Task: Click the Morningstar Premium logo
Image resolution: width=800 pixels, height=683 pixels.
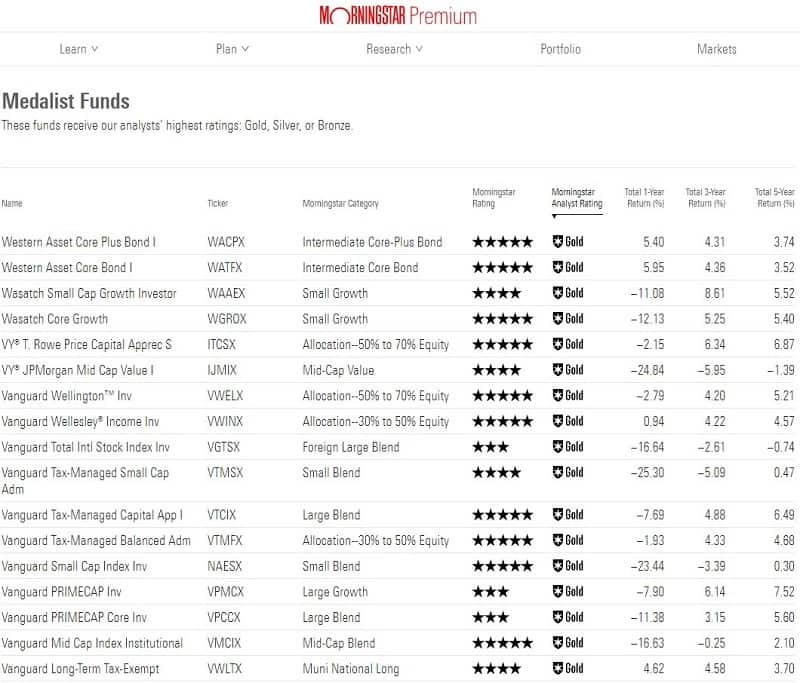Action: coord(398,15)
